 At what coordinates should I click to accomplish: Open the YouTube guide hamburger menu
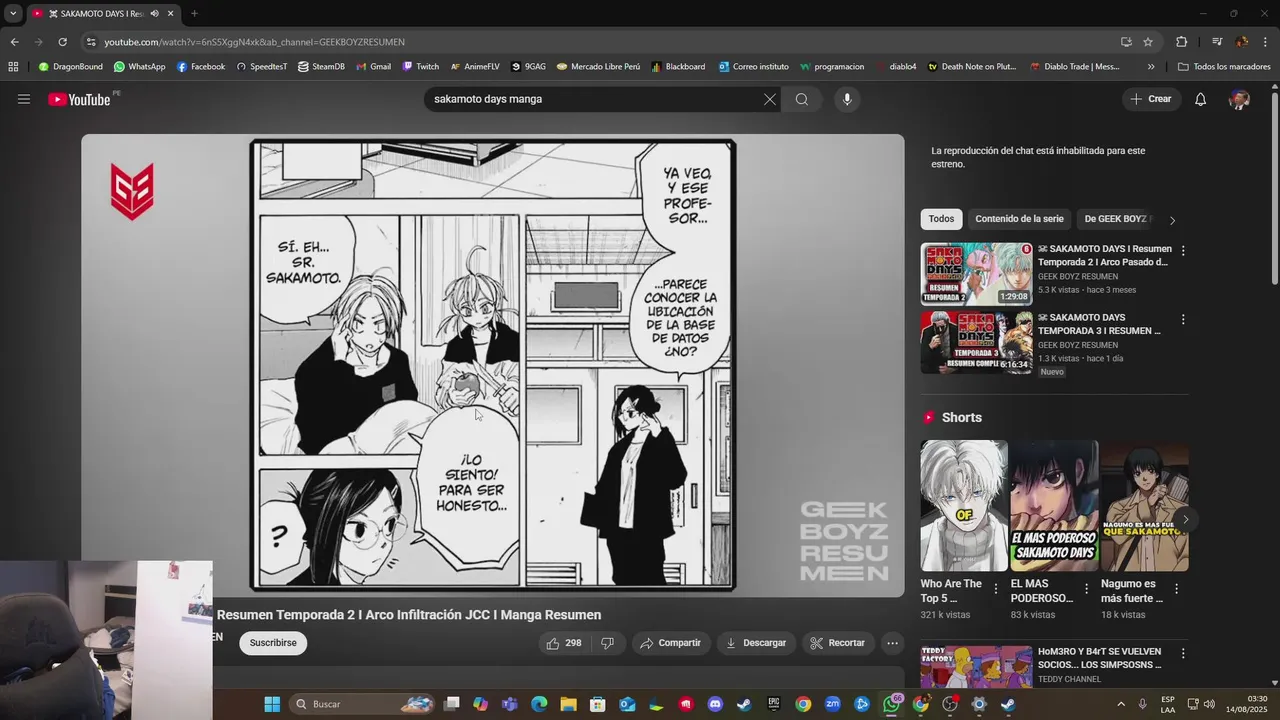pyautogui.click(x=24, y=99)
